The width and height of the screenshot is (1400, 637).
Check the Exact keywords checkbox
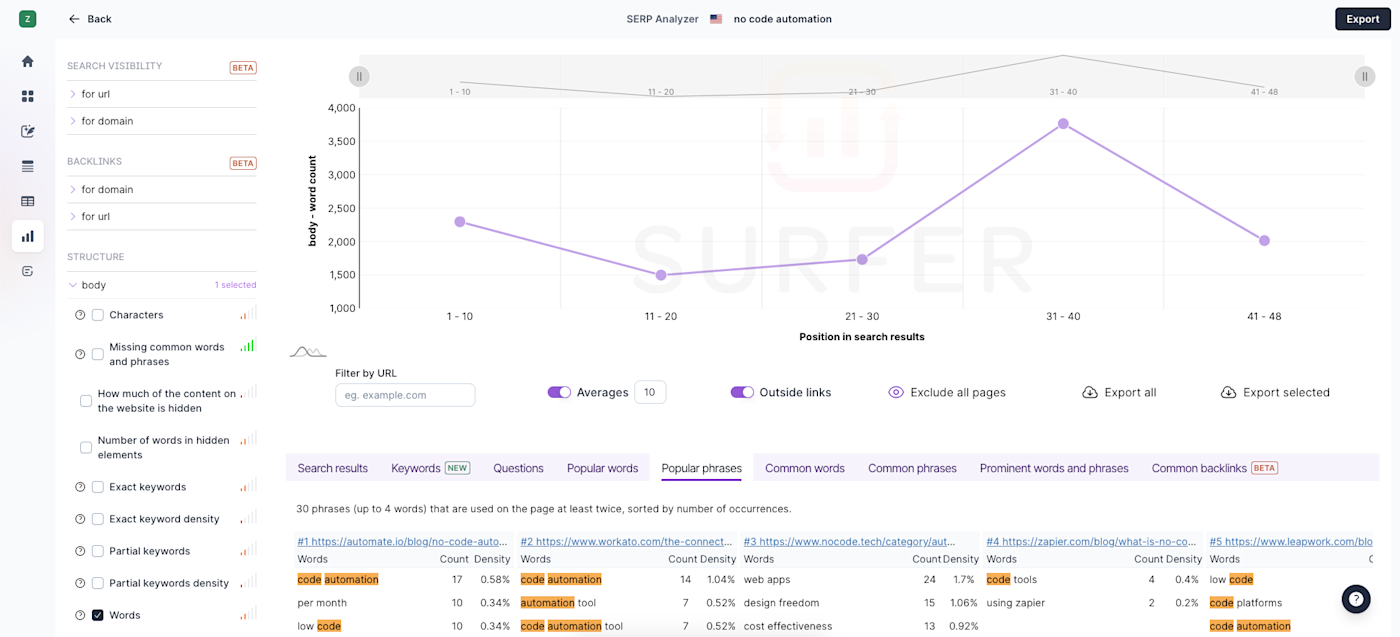(98, 487)
